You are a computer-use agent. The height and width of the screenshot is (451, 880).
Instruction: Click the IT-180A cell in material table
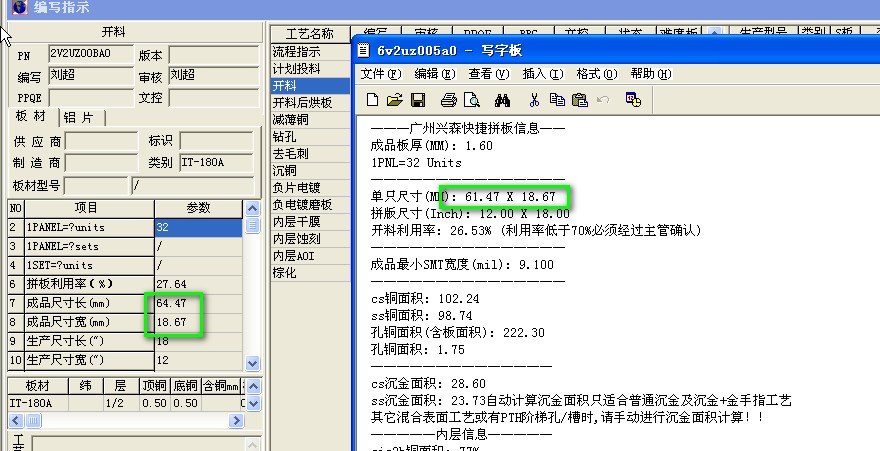(x=38, y=403)
